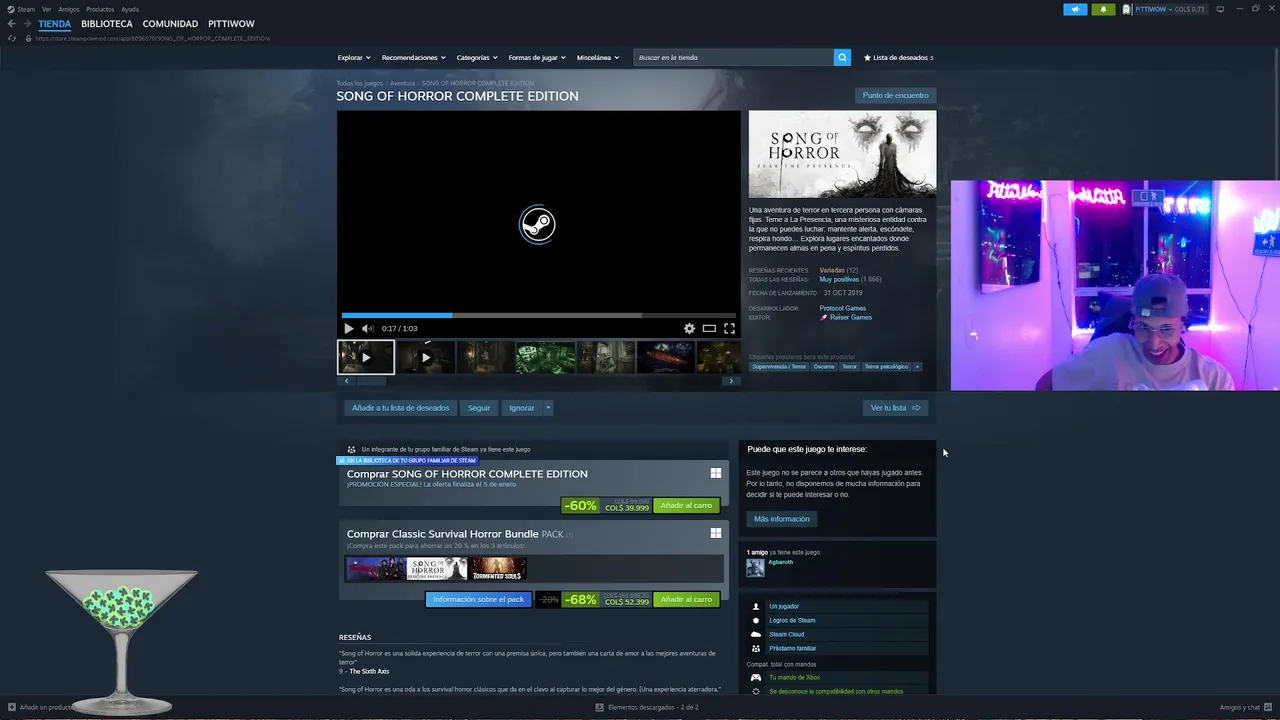
Task: Click Ver tu lista button
Action: tap(895, 408)
